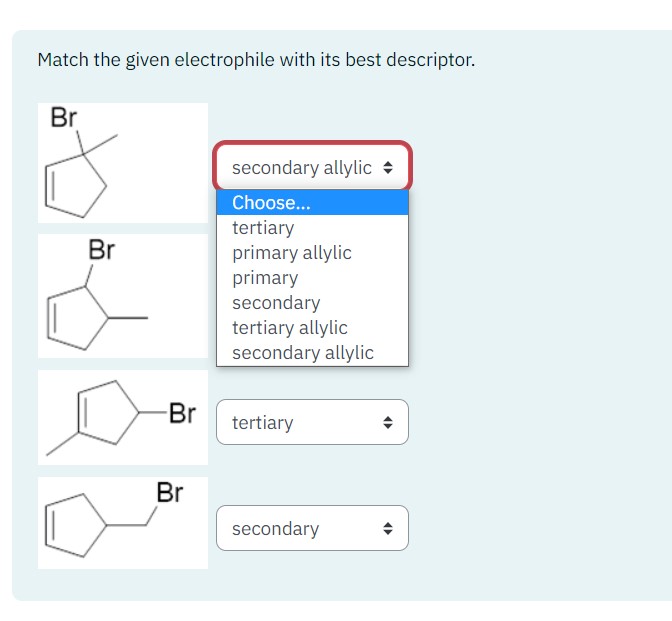Click the third structure with Br on right
Screen dimensions: 672x621
123,417
